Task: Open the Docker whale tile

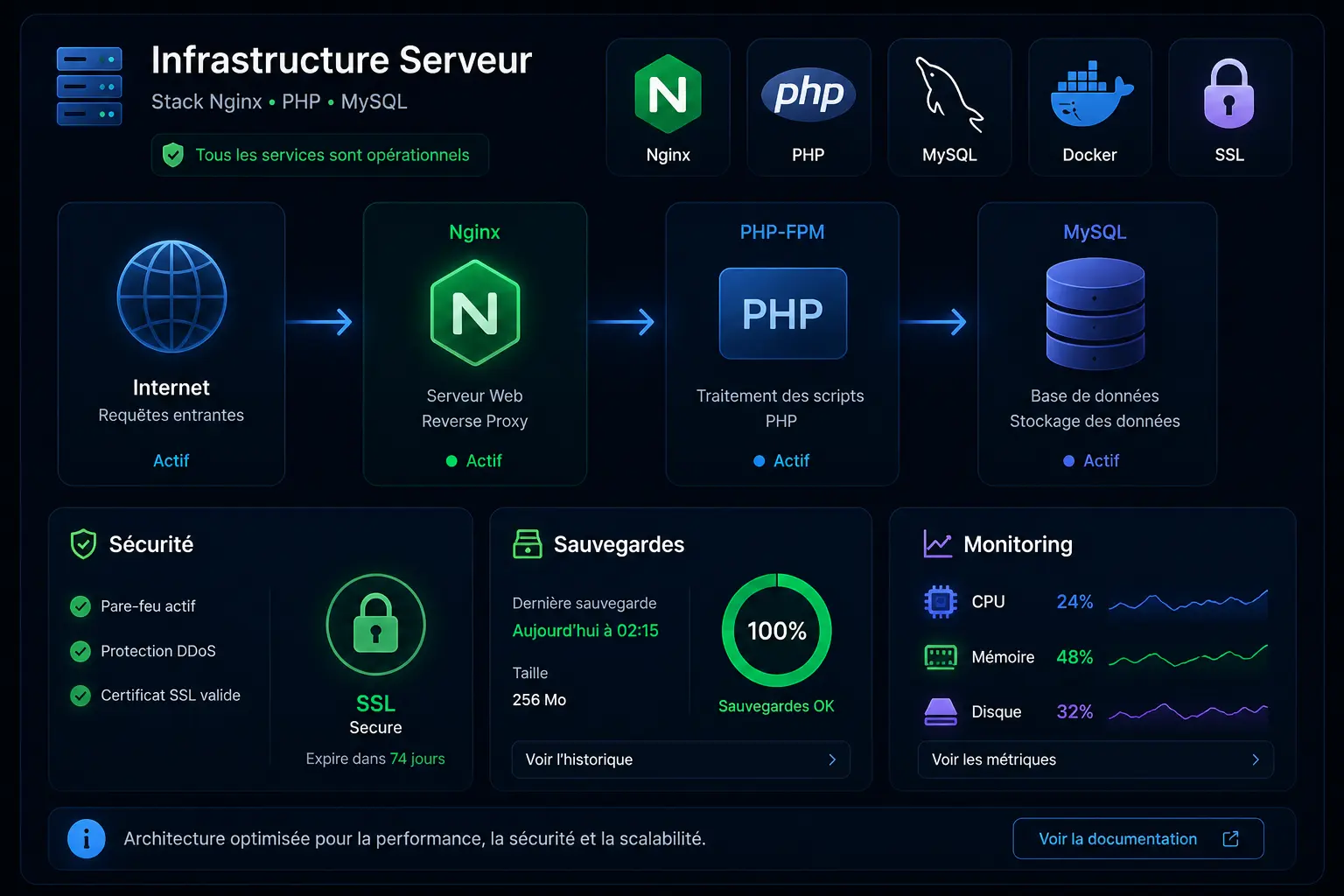Action: 1089,107
